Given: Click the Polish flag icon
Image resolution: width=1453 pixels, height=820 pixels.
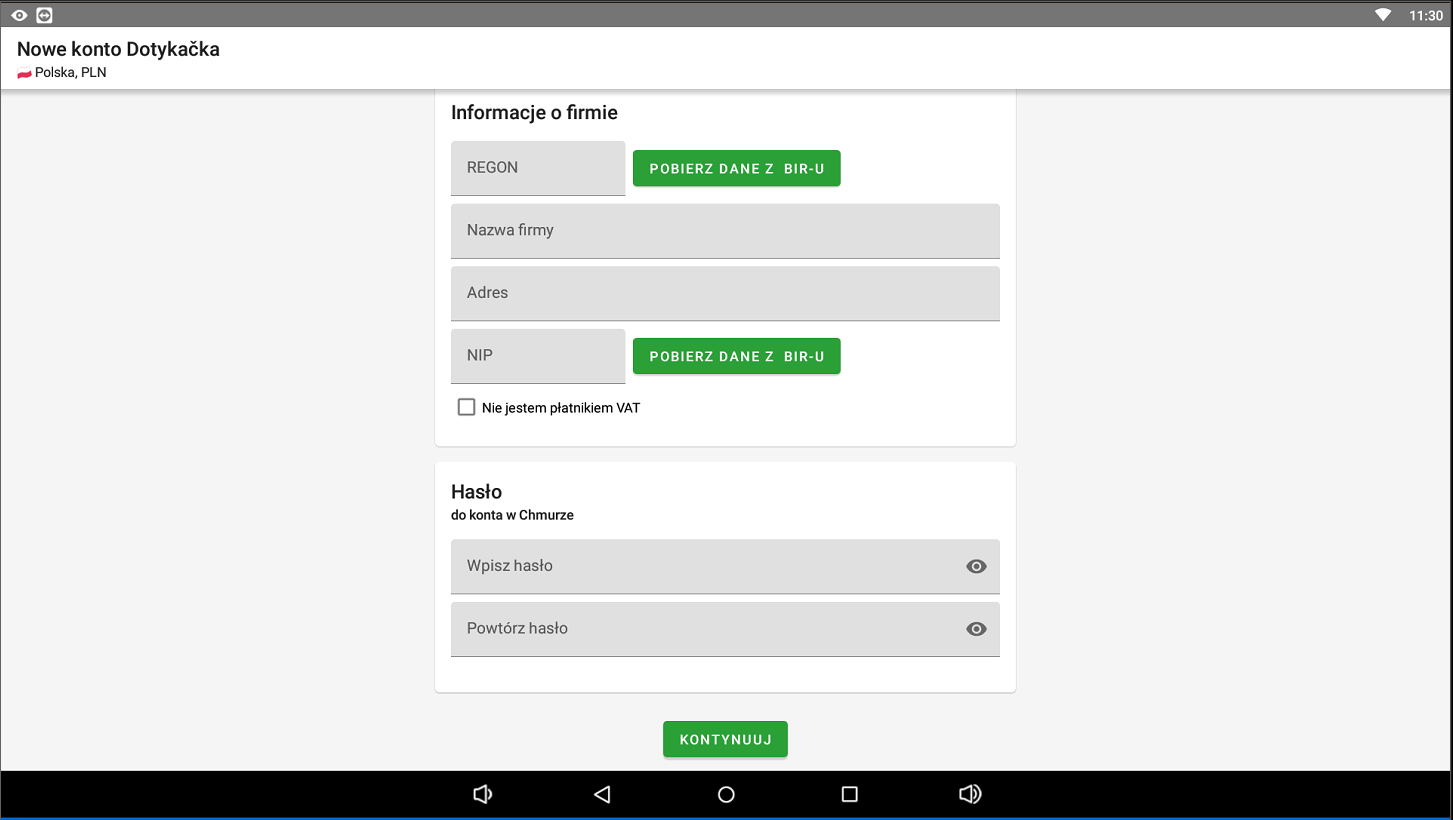Looking at the screenshot, I should (24, 73).
